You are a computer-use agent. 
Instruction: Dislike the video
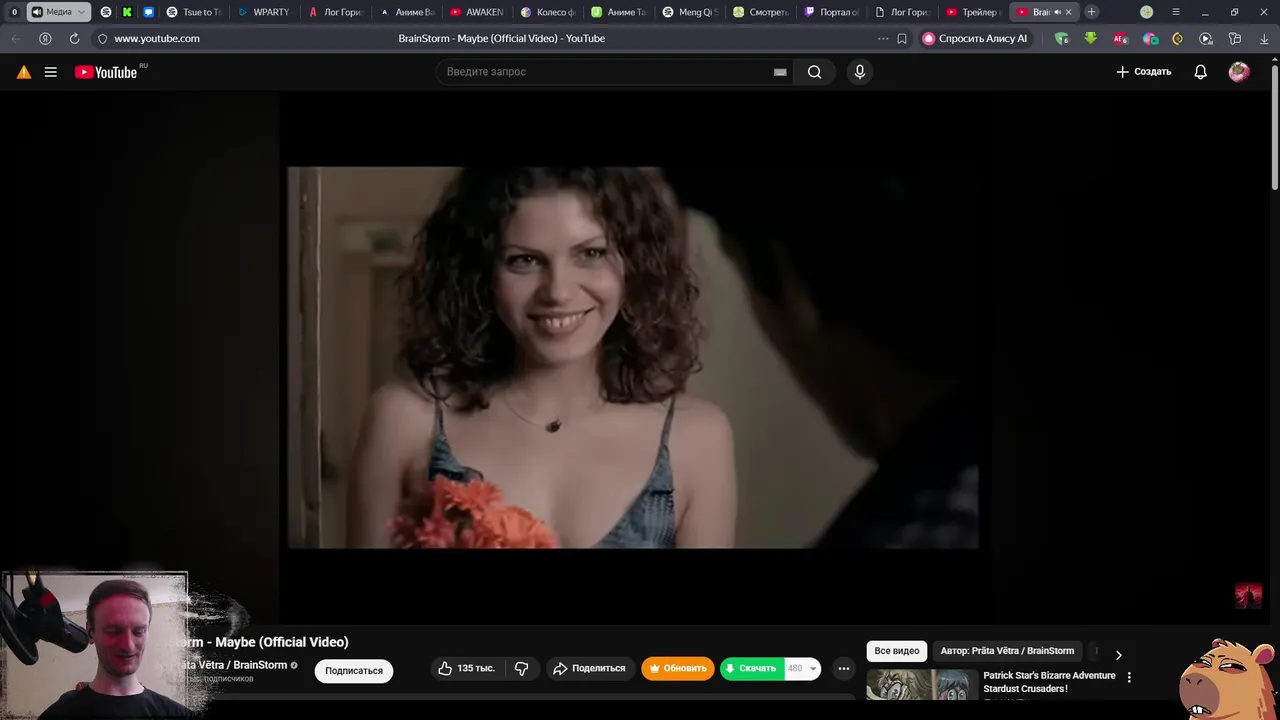tap(521, 668)
